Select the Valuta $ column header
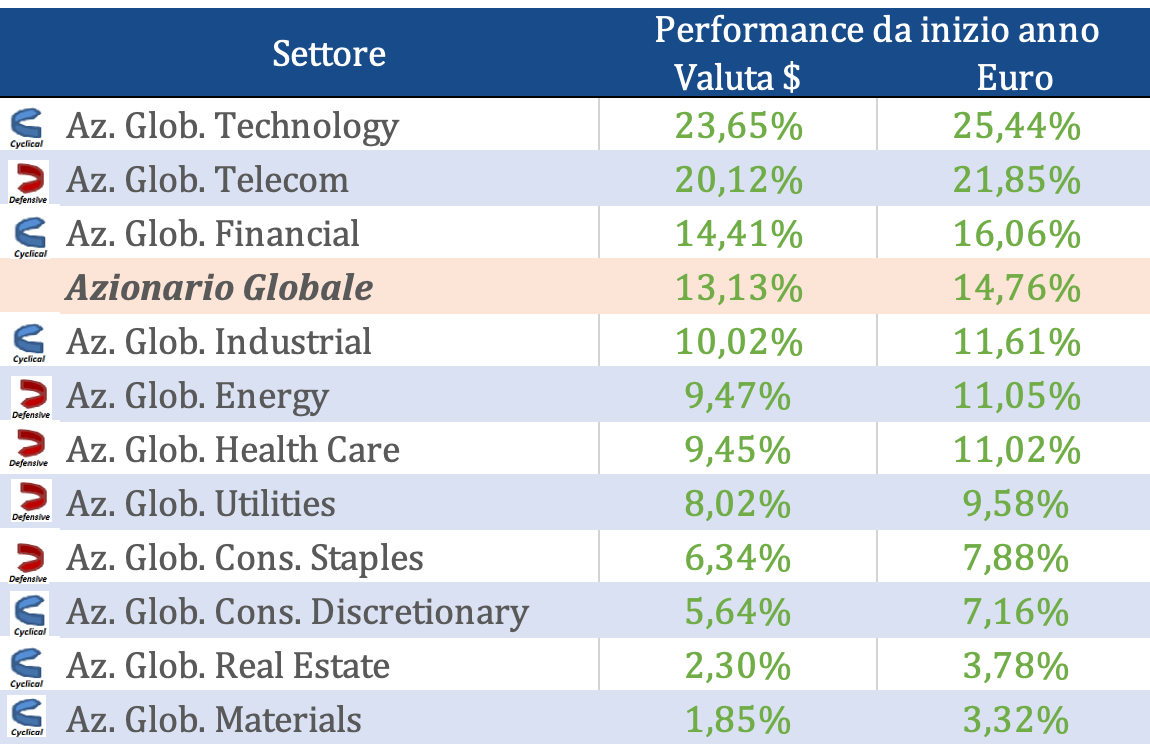1150x756 pixels. pyautogui.click(x=737, y=78)
